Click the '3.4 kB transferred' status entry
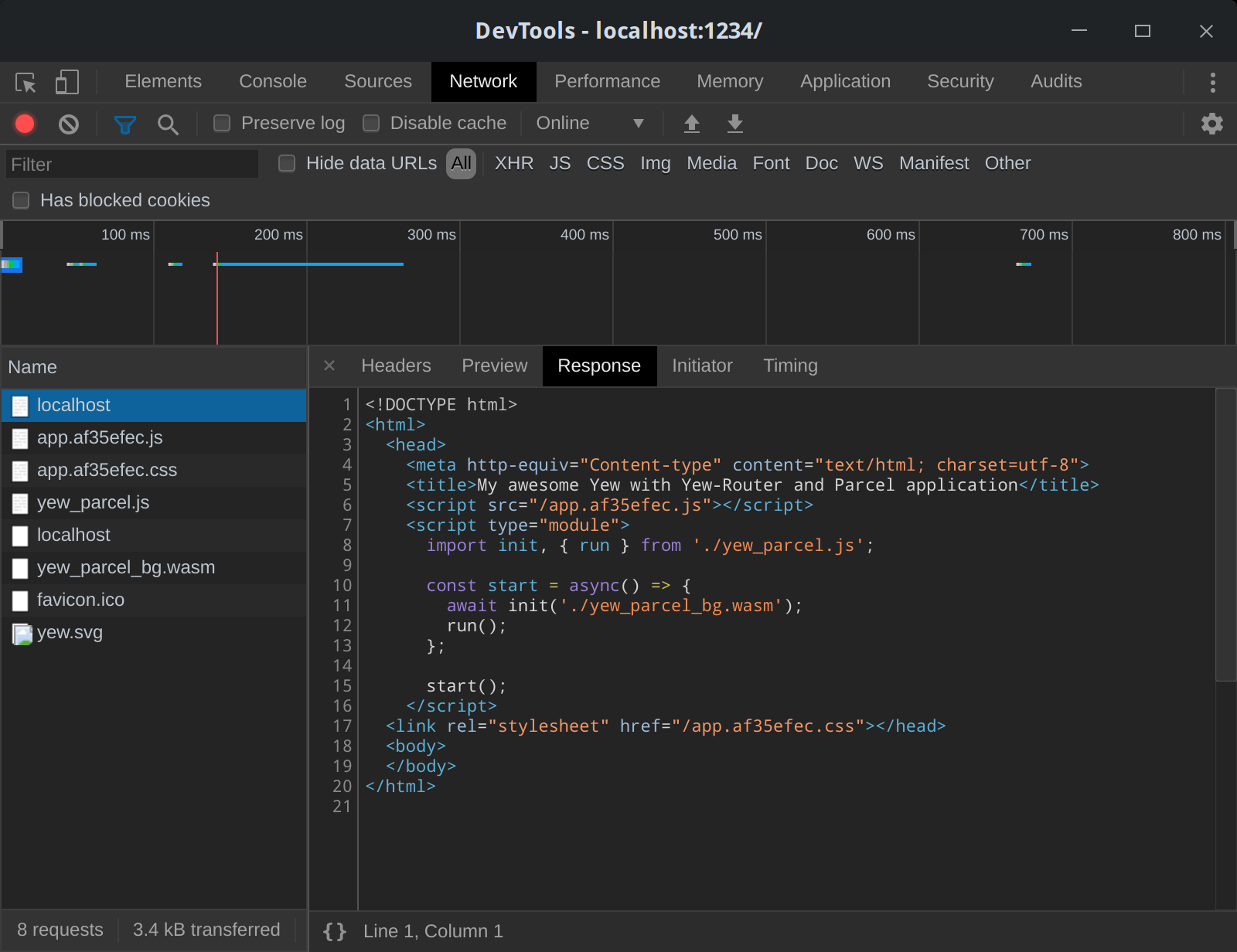 pyautogui.click(x=206, y=930)
